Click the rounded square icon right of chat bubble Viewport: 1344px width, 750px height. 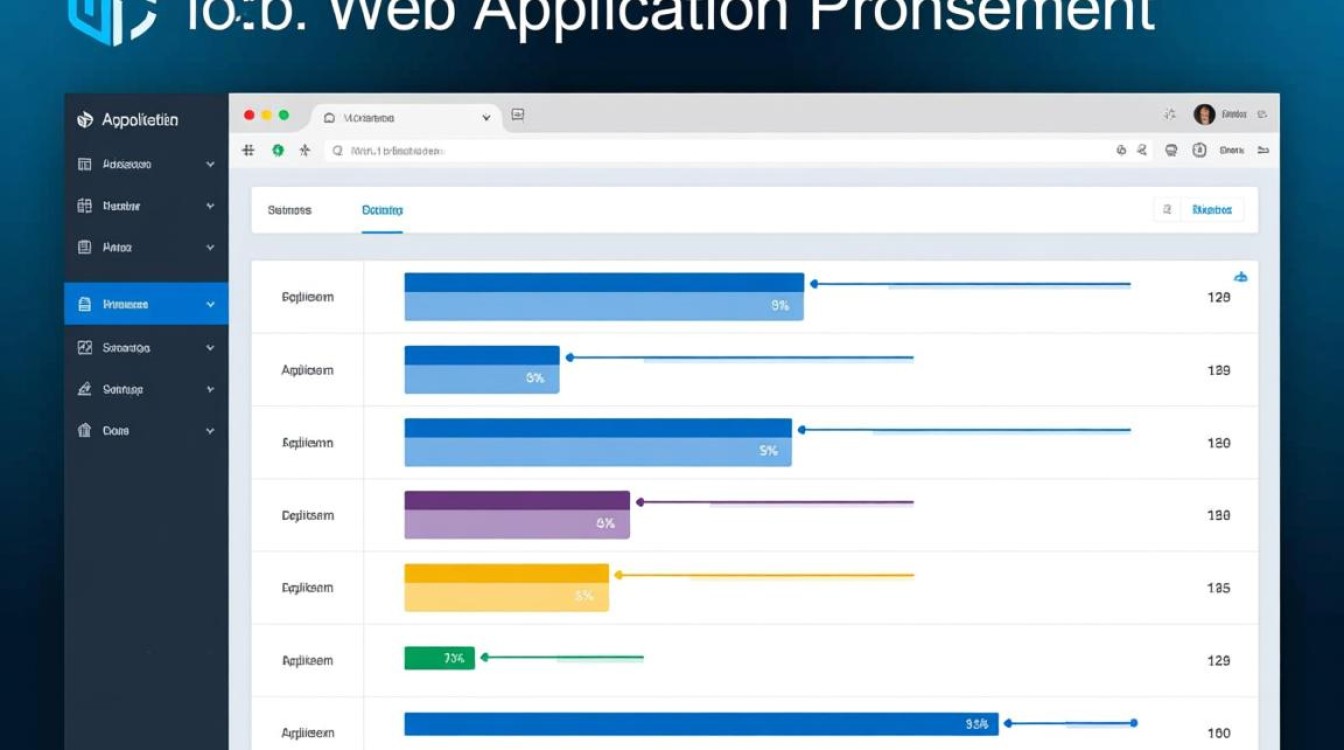1199,150
